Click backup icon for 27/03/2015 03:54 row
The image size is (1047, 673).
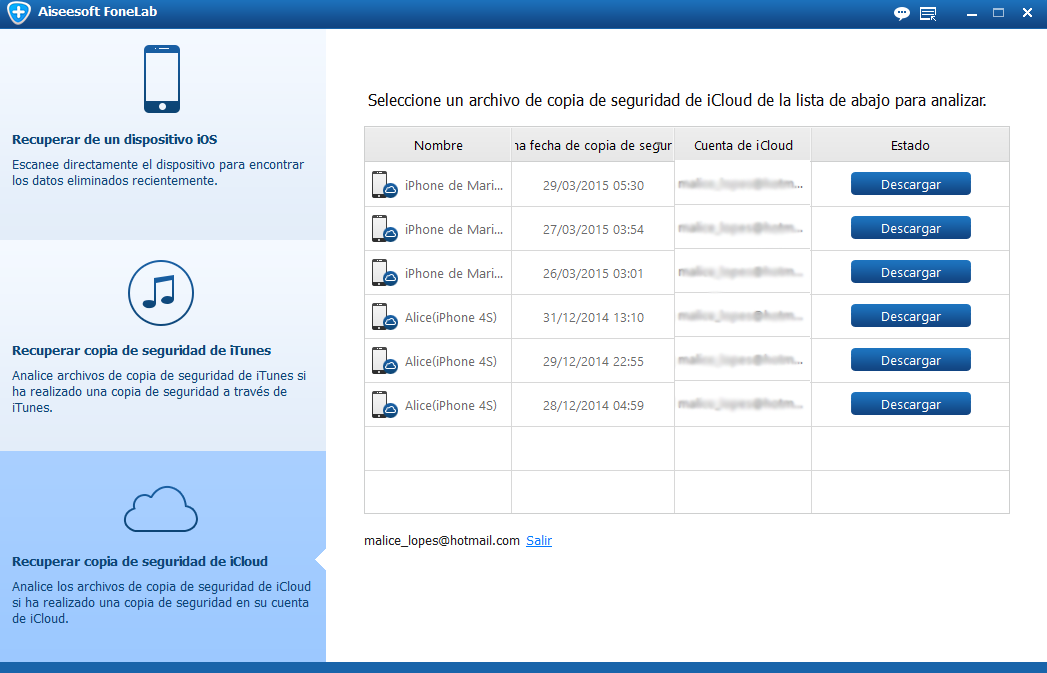click(385, 229)
